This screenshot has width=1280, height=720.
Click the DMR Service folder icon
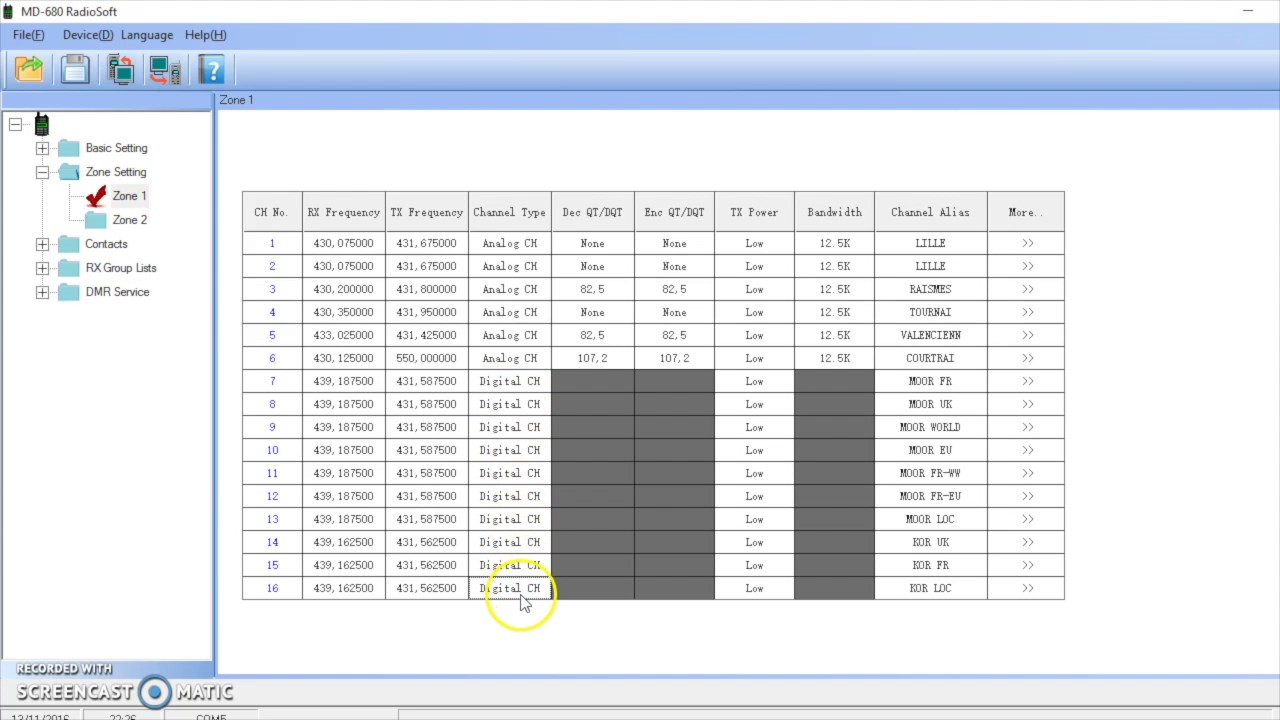click(x=68, y=292)
